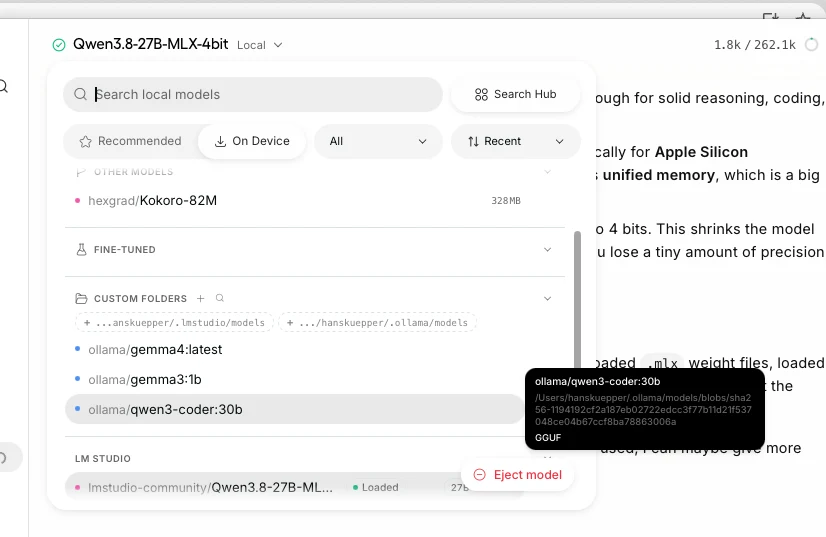The width and height of the screenshot is (826, 537).
Task: Switch to the On Device tab
Action: (x=252, y=141)
